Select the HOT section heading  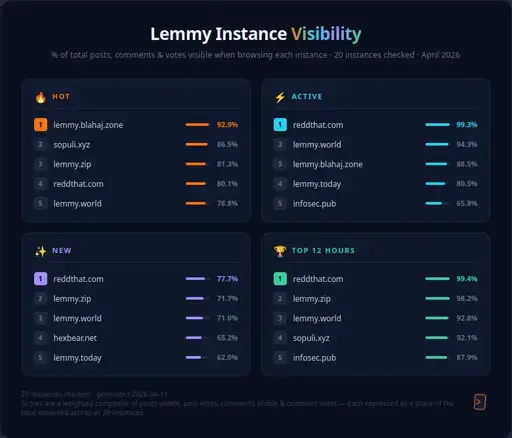coord(61,97)
